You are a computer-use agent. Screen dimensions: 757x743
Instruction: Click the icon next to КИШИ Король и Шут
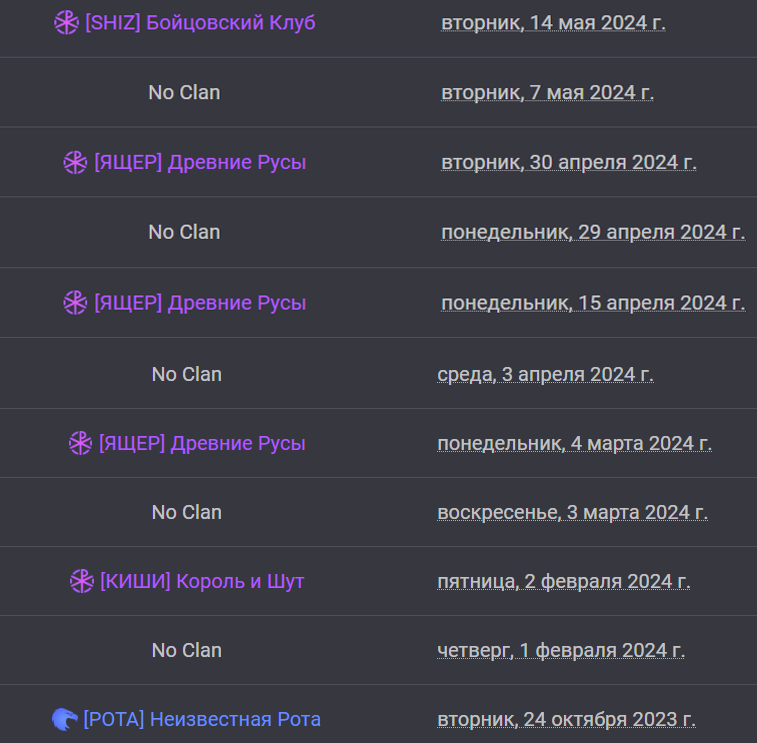point(81,581)
